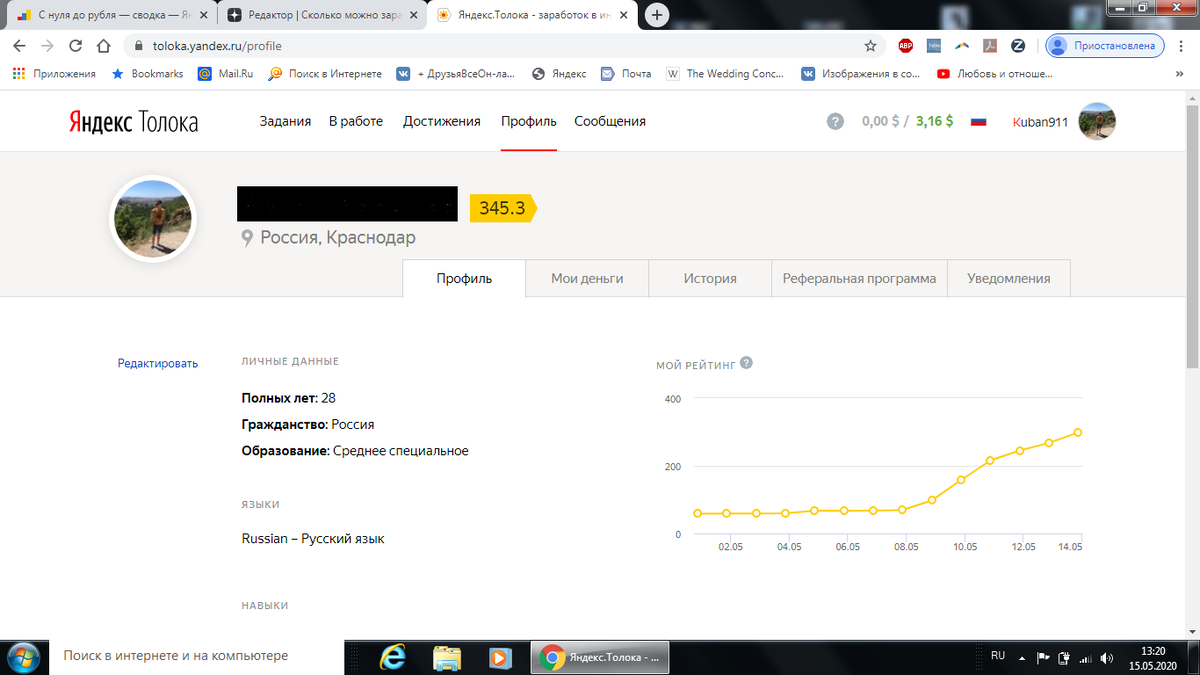
Task: Click the taskbar search field
Action: click(196, 656)
